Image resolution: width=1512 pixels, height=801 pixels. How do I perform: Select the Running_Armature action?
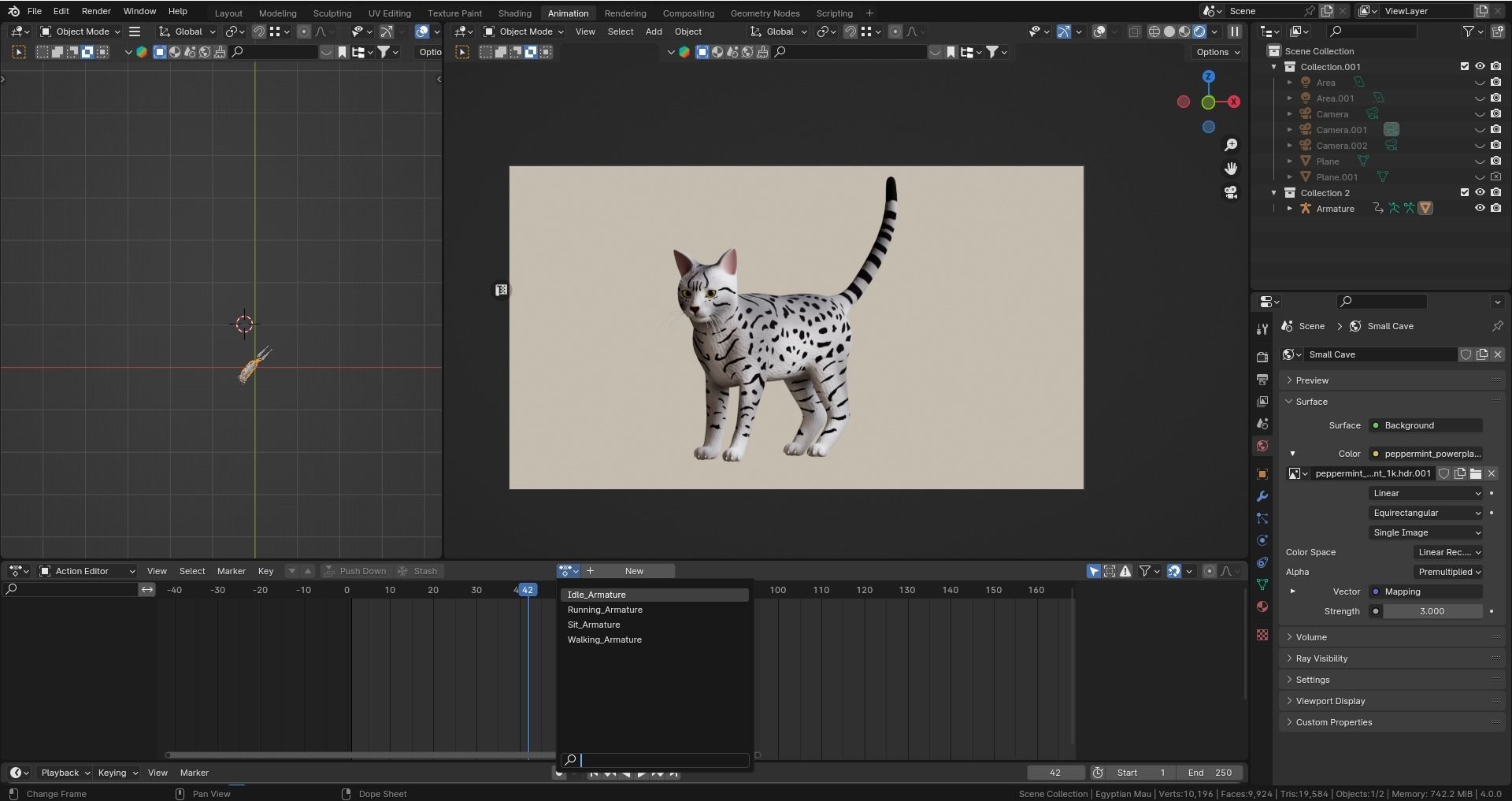click(654, 610)
